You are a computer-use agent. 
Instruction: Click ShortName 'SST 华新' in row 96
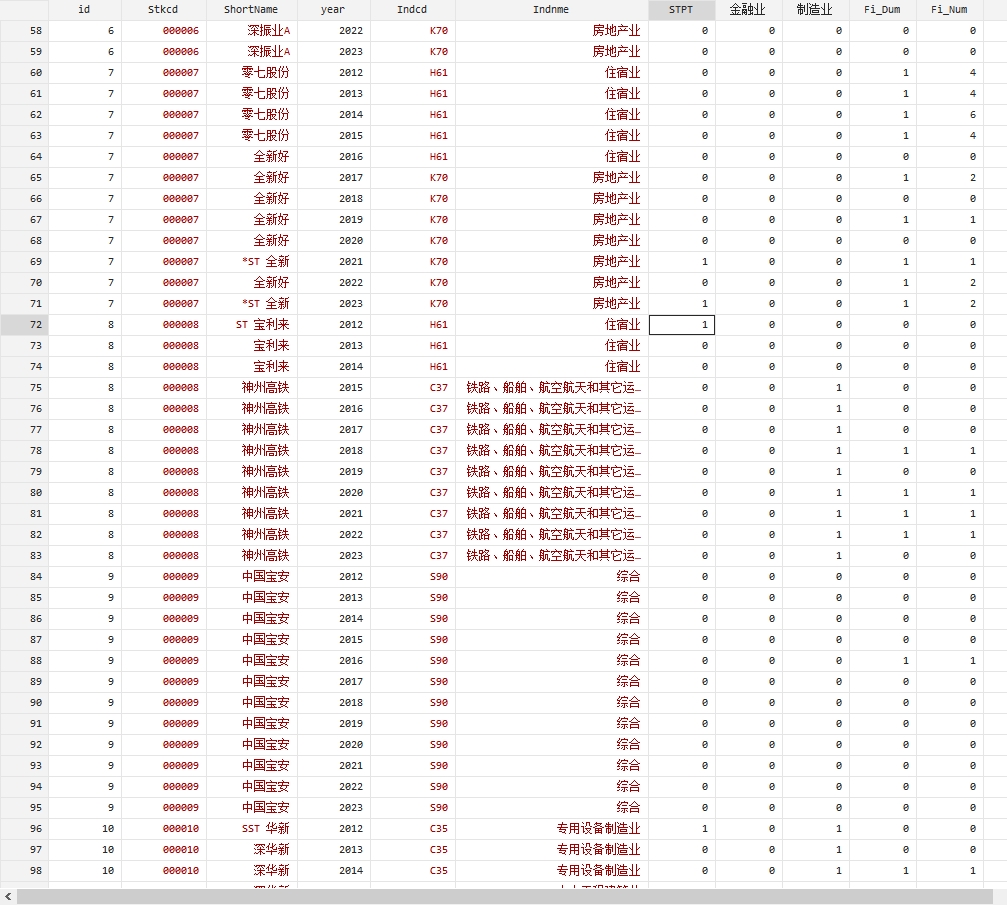(265, 829)
